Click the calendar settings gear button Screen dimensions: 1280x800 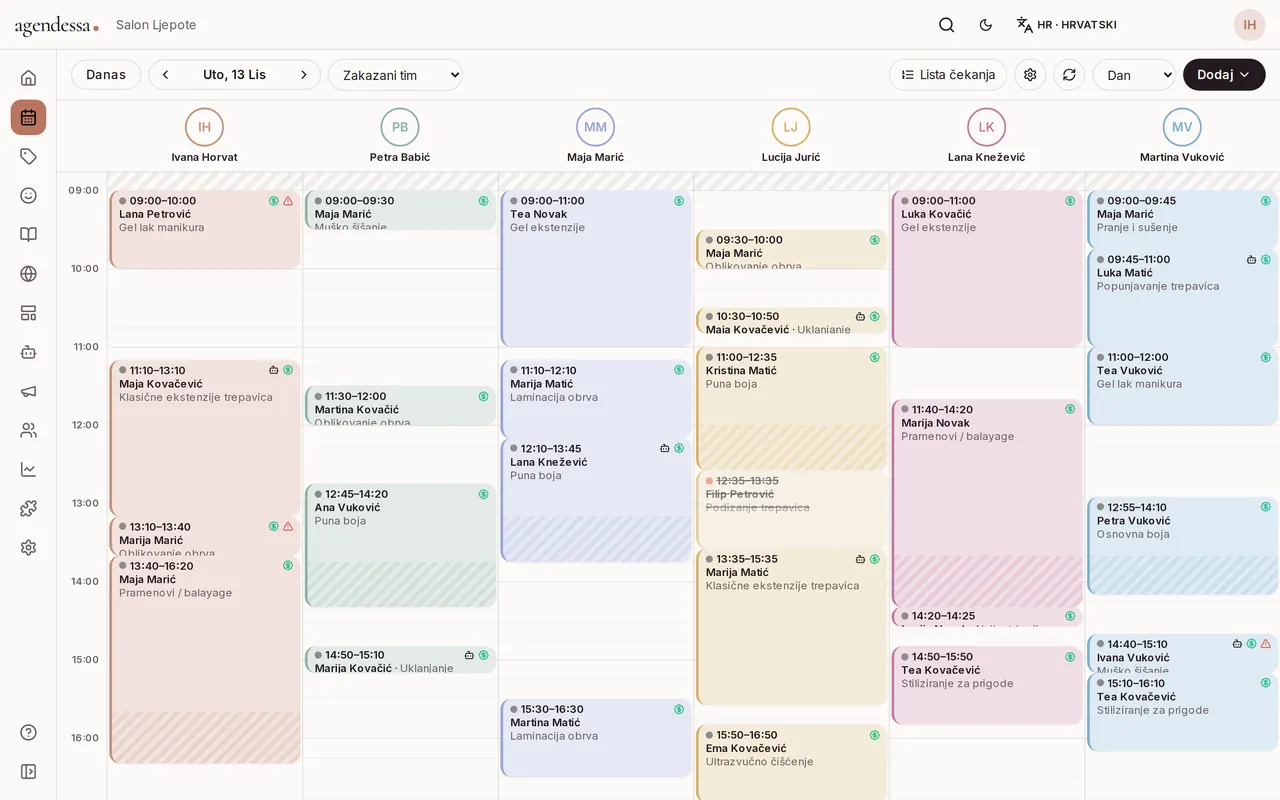[1030, 75]
